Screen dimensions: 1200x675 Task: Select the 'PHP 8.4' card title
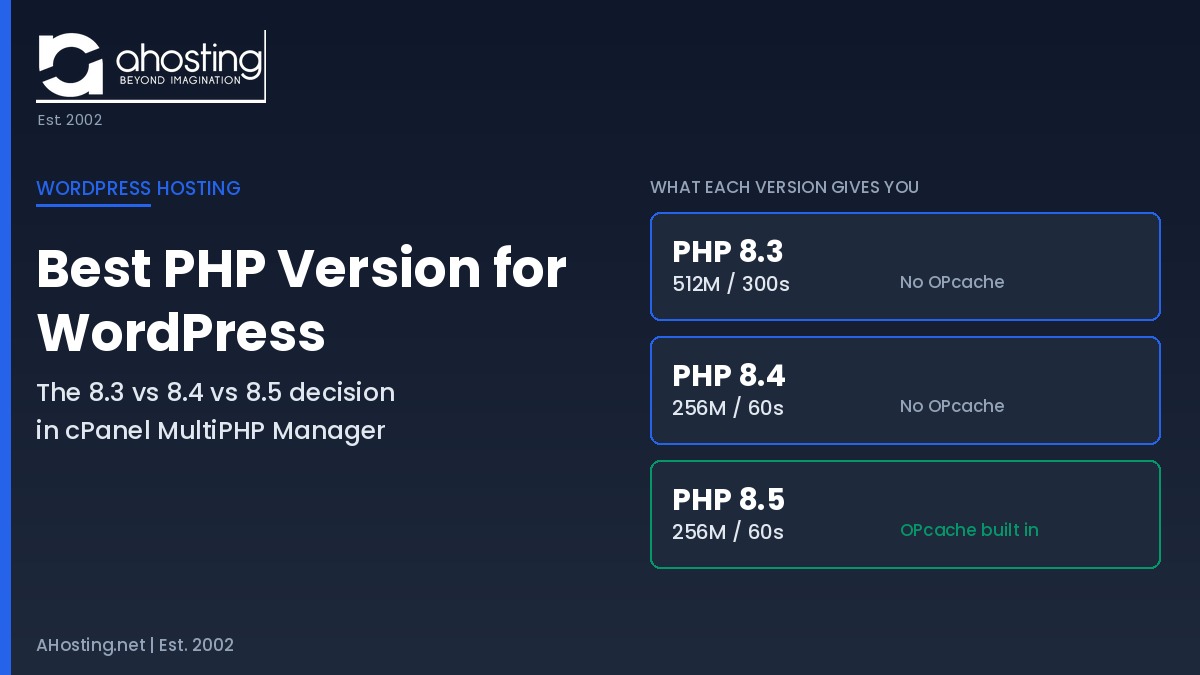(x=728, y=375)
